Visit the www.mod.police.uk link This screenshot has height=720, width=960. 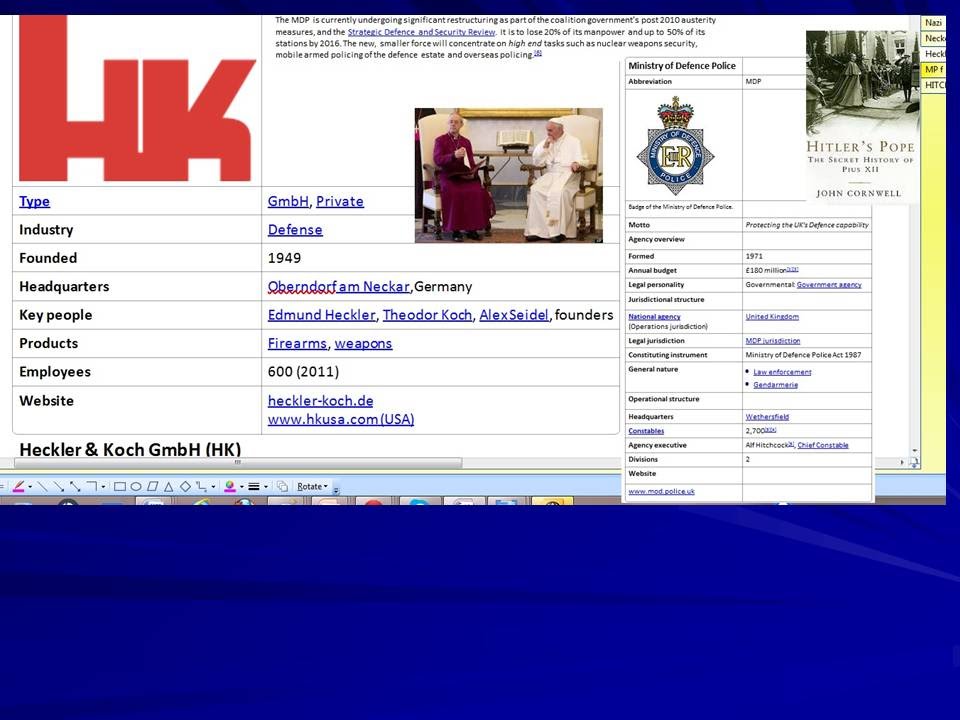click(x=661, y=491)
